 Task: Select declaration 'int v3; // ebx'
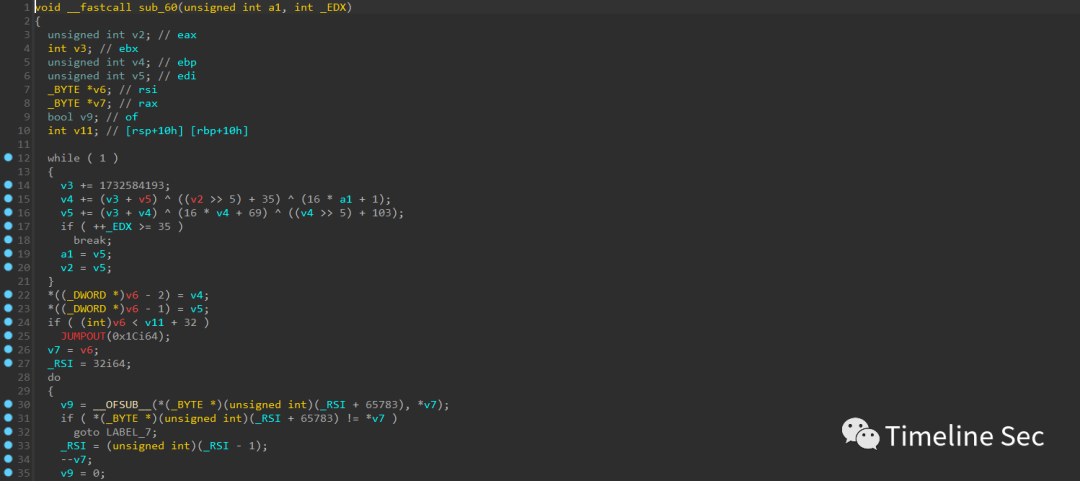click(93, 48)
